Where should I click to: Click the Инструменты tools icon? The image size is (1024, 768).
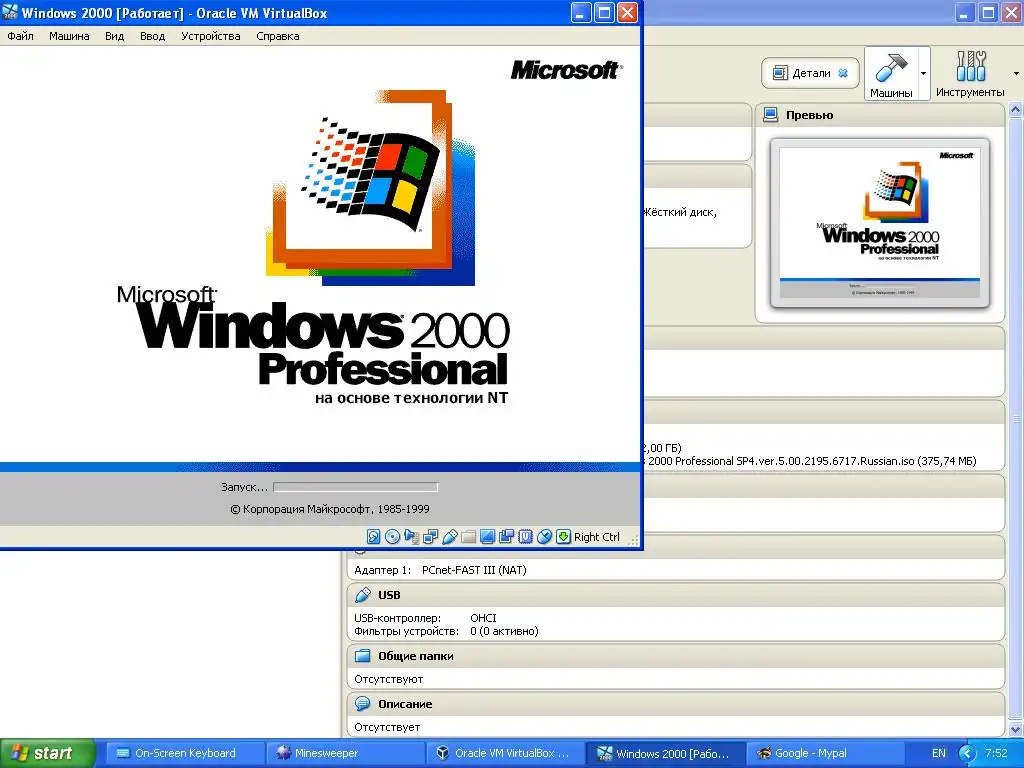(x=970, y=66)
